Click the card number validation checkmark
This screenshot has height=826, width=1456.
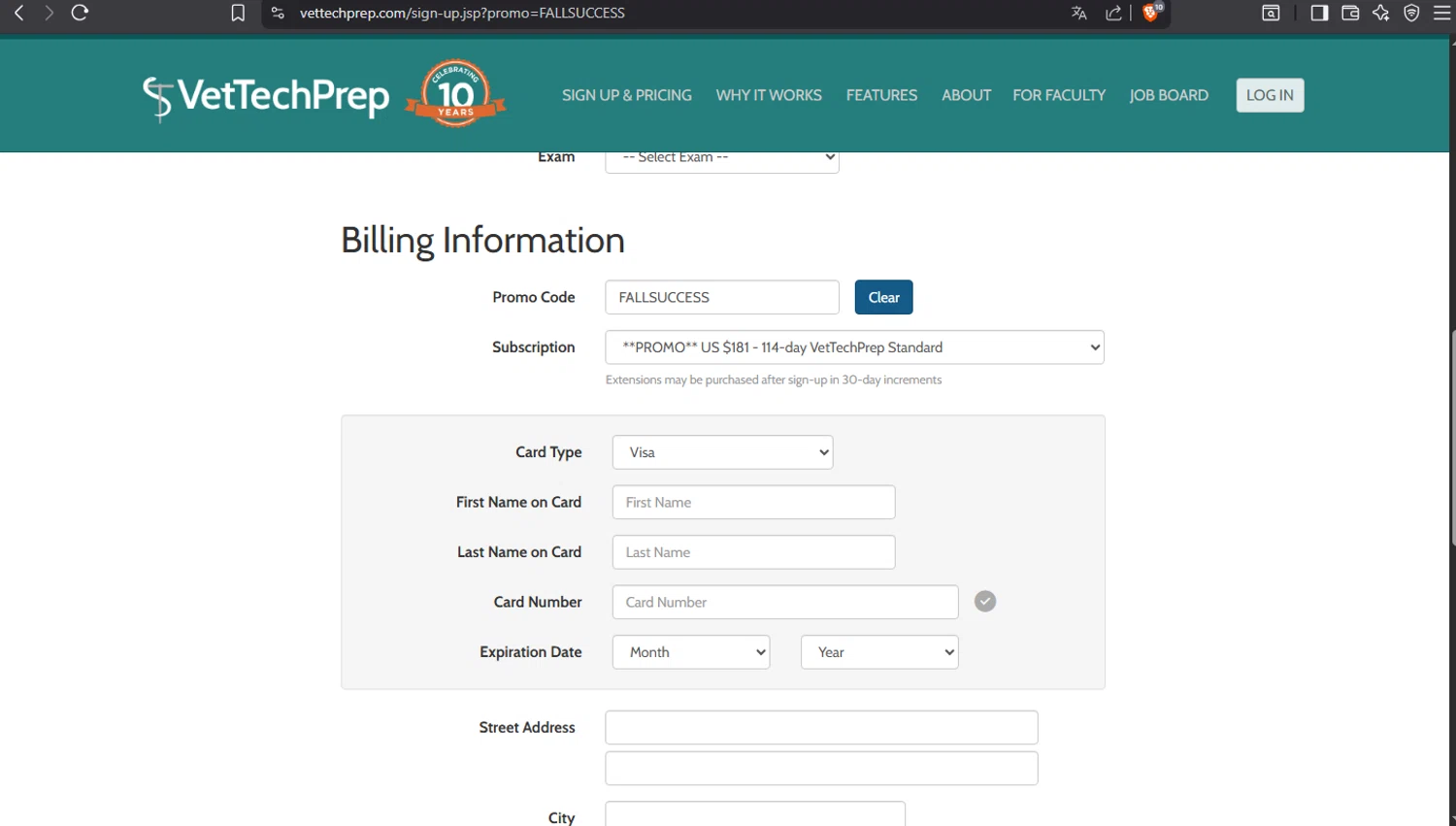click(x=985, y=602)
